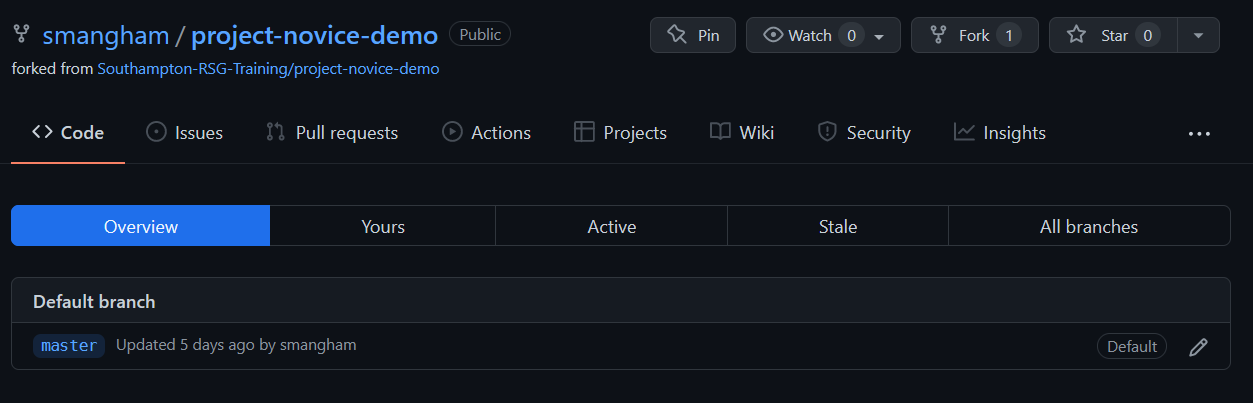Click the Security shield icon
The image size is (1253, 403).
tap(827, 132)
